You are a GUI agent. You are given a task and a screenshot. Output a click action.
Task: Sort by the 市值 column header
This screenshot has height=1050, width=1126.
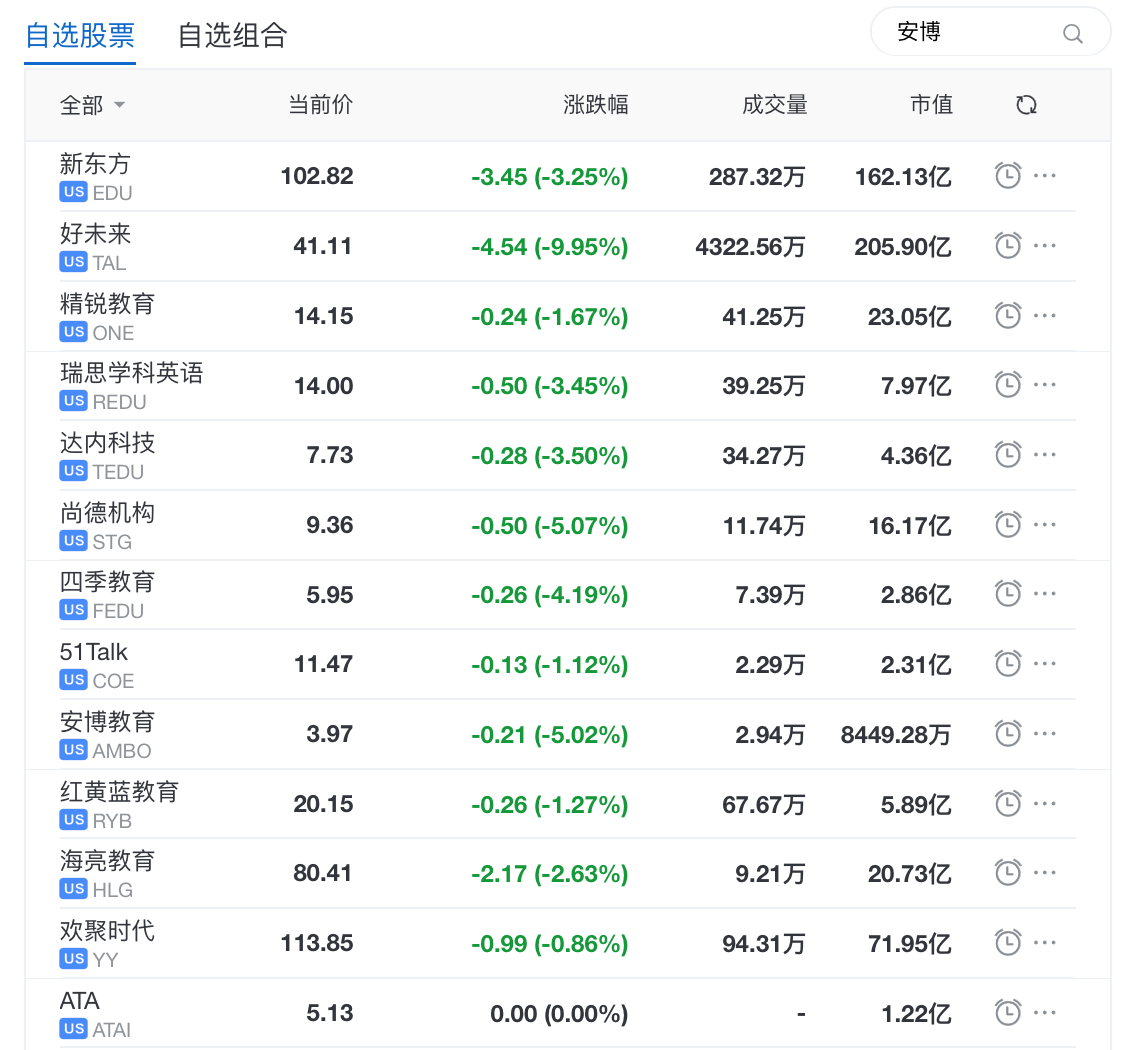(x=931, y=105)
